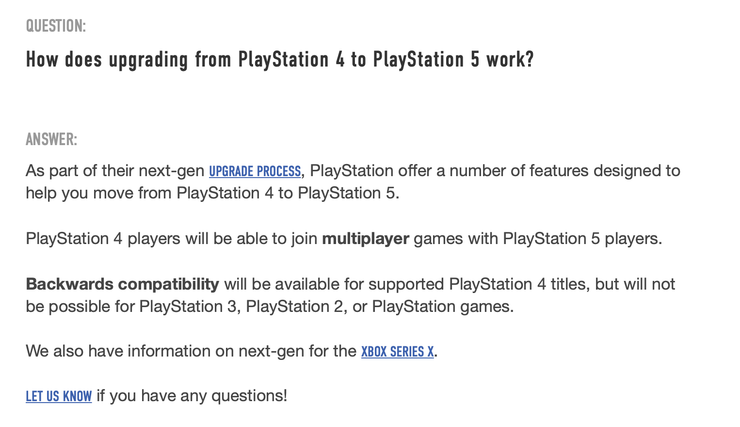Click "As part of their next-gen" text

[x=115, y=171]
